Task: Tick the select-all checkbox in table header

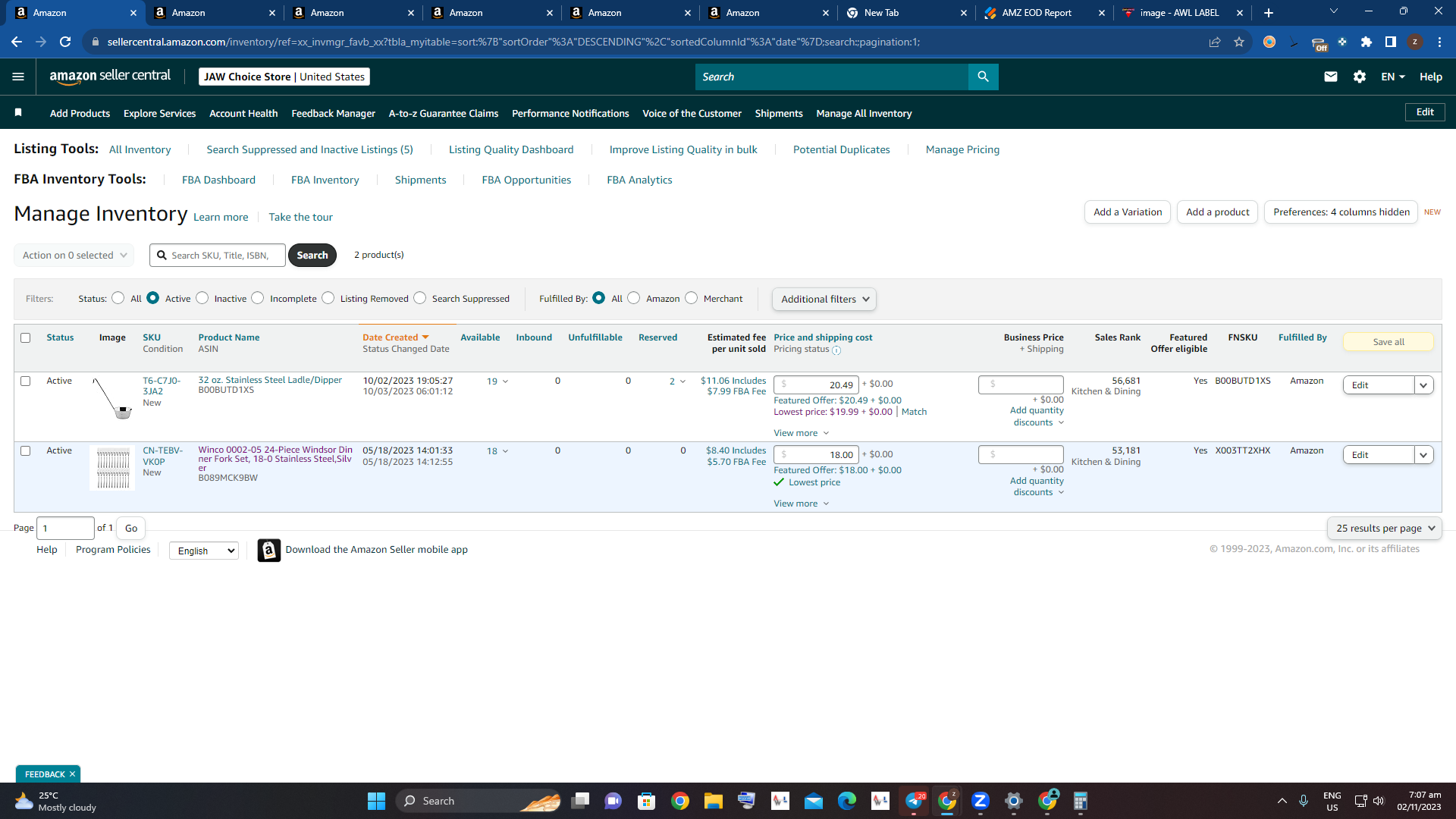Action: tap(26, 338)
